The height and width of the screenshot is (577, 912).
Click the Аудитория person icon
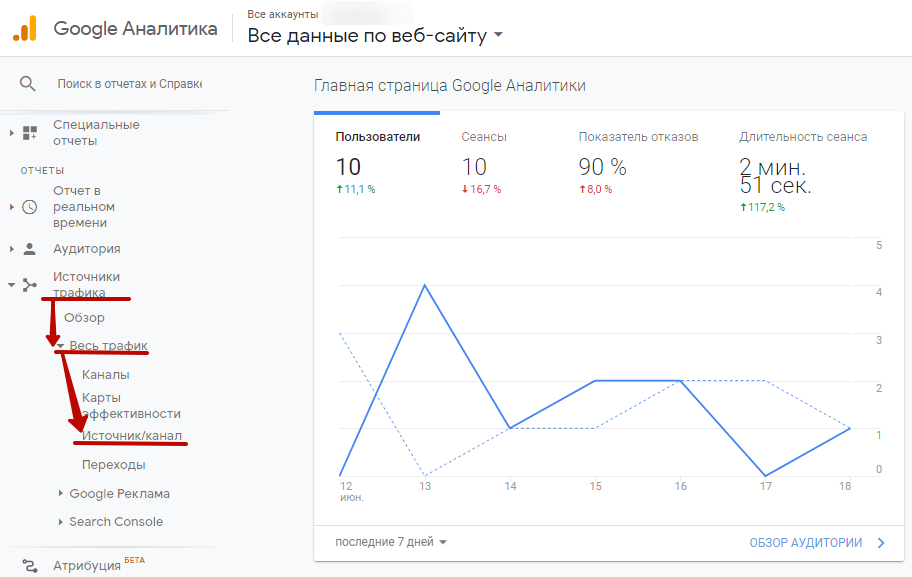pos(30,249)
